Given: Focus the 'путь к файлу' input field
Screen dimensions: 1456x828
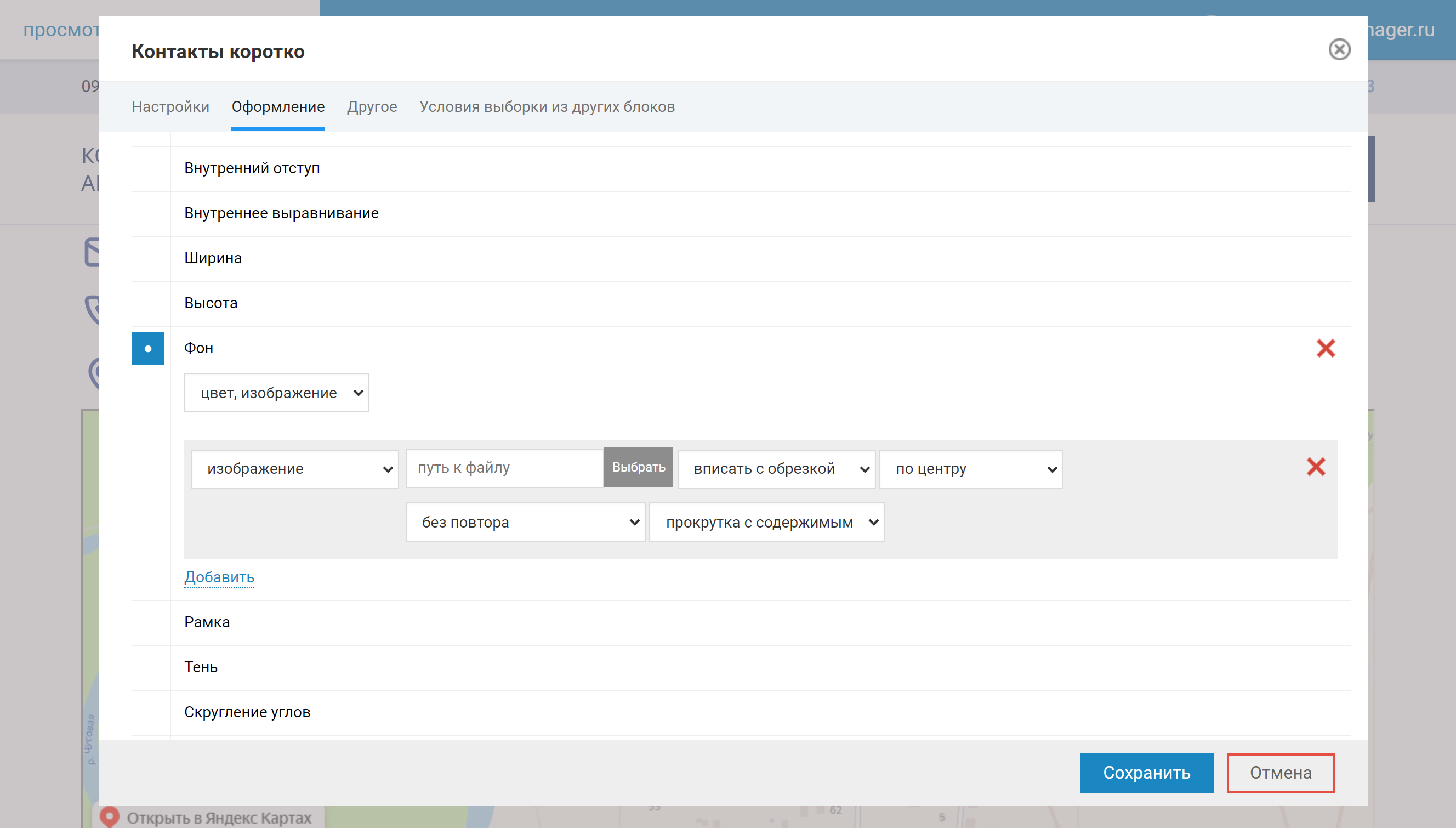Looking at the screenshot, I should click(504, 468).
